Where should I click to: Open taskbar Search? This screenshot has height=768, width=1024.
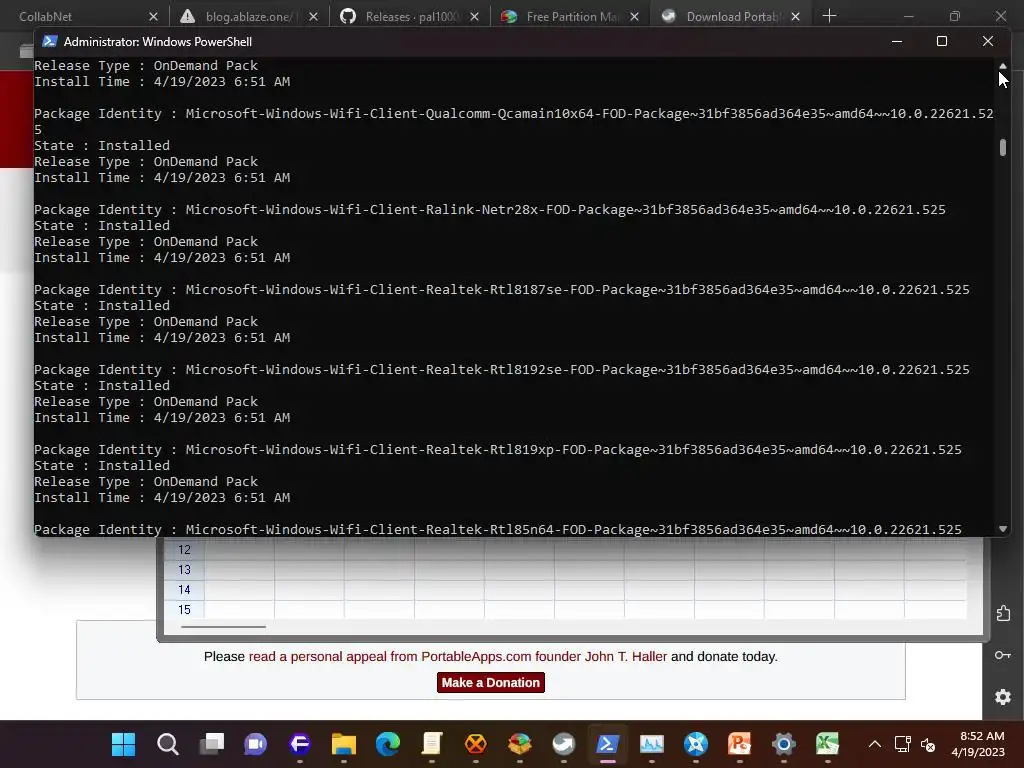coord(168,744)
